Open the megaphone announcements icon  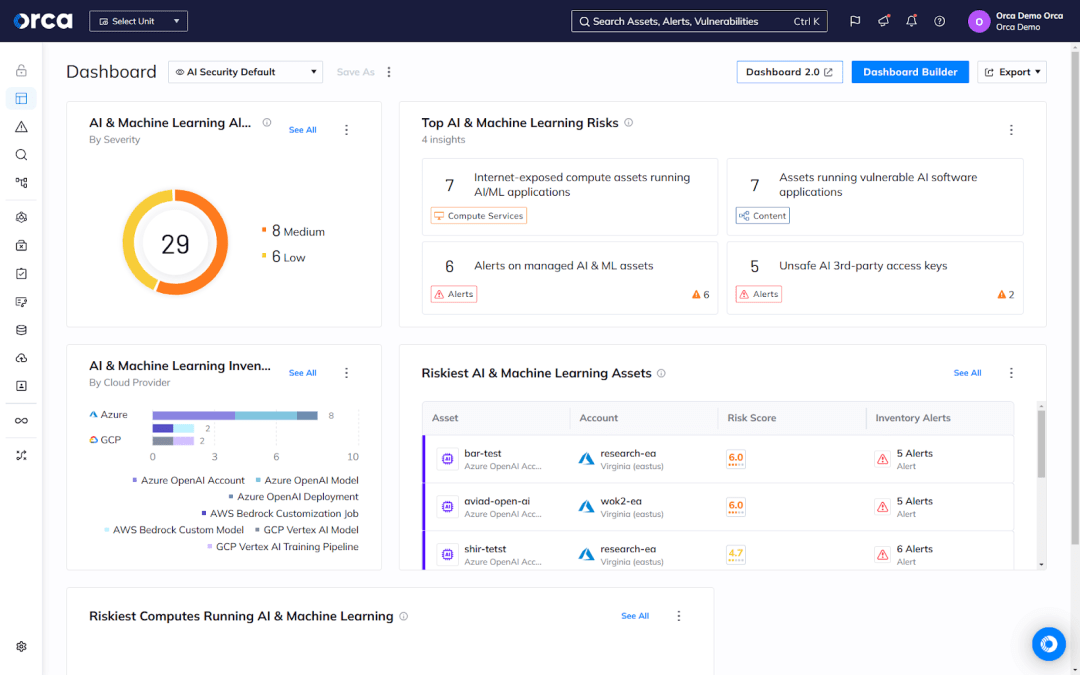click(884, 21)
